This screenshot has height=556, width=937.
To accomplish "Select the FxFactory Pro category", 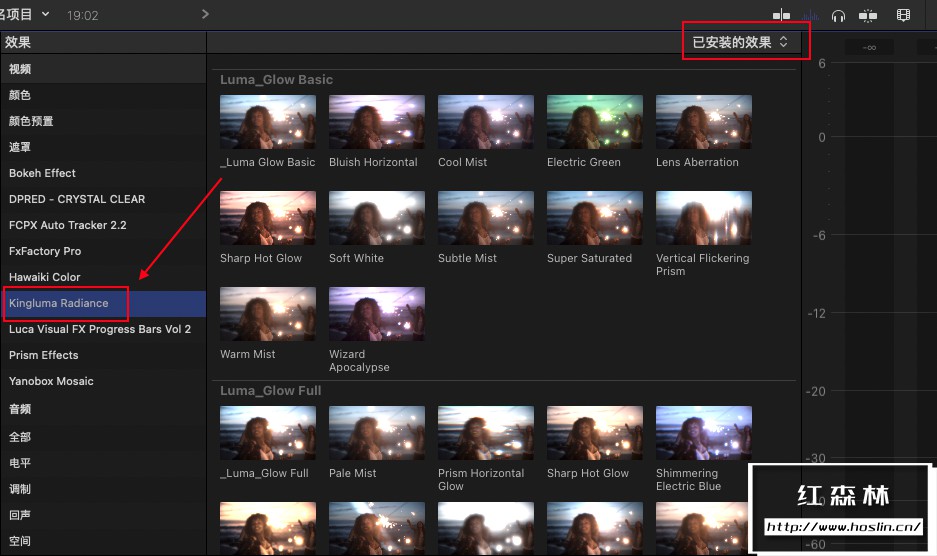I will click(x=103, y=251).
